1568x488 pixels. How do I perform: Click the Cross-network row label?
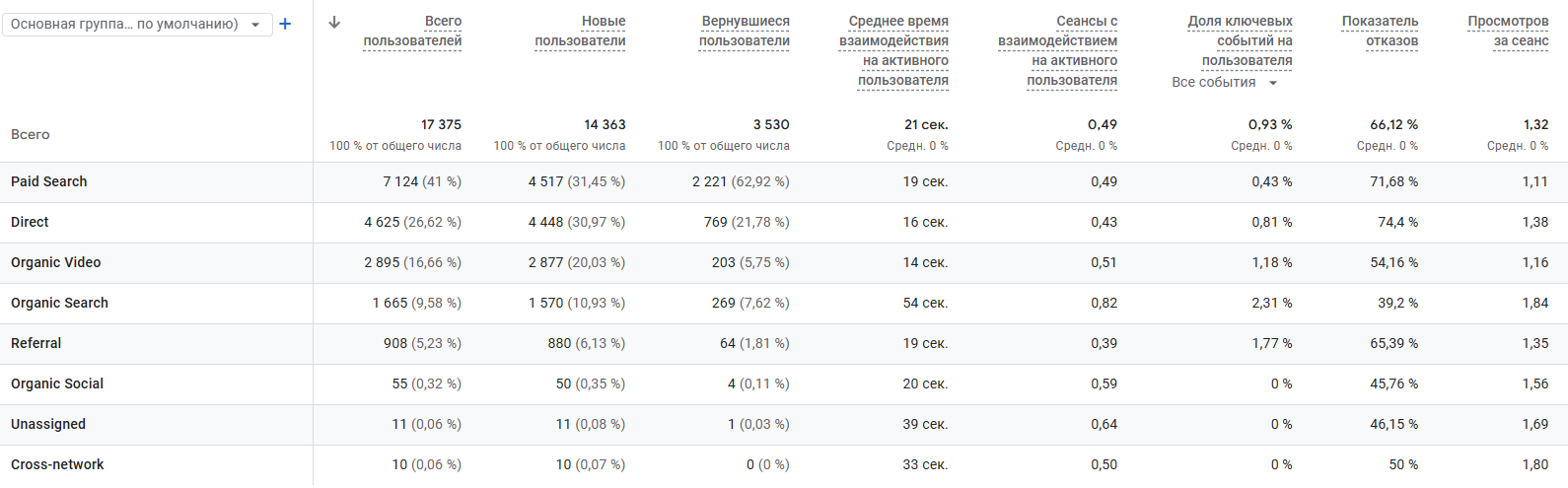coord(57,464)
